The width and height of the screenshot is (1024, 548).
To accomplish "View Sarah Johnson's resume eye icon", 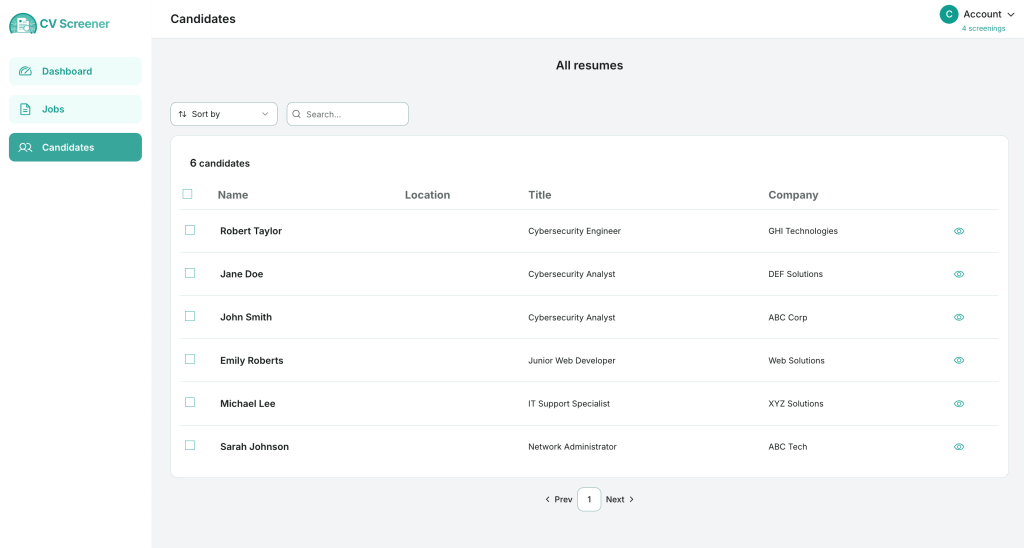I will [x=958, y=447].
